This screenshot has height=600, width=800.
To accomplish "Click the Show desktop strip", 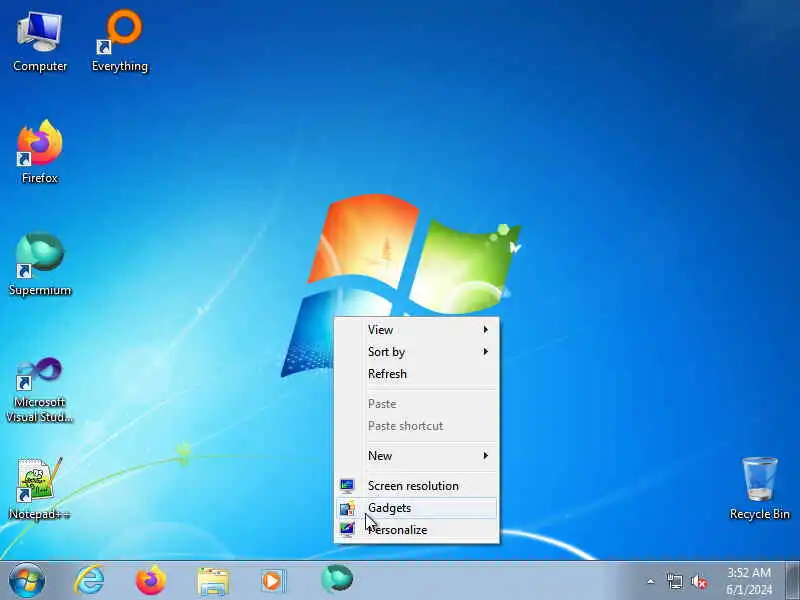I will pyautogui.click(x=792, y=581).
